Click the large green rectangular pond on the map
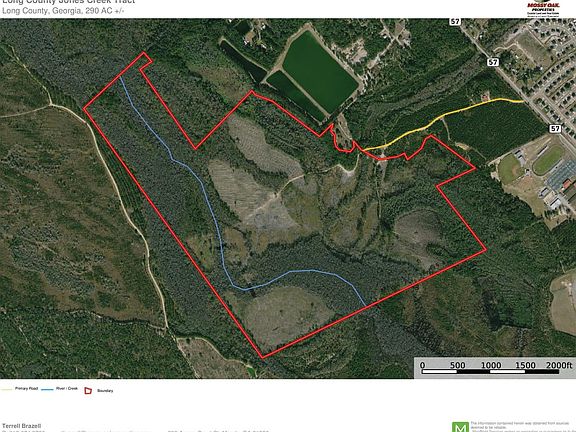The height and width of the screenshot is (432, 576). pos(320,72)
